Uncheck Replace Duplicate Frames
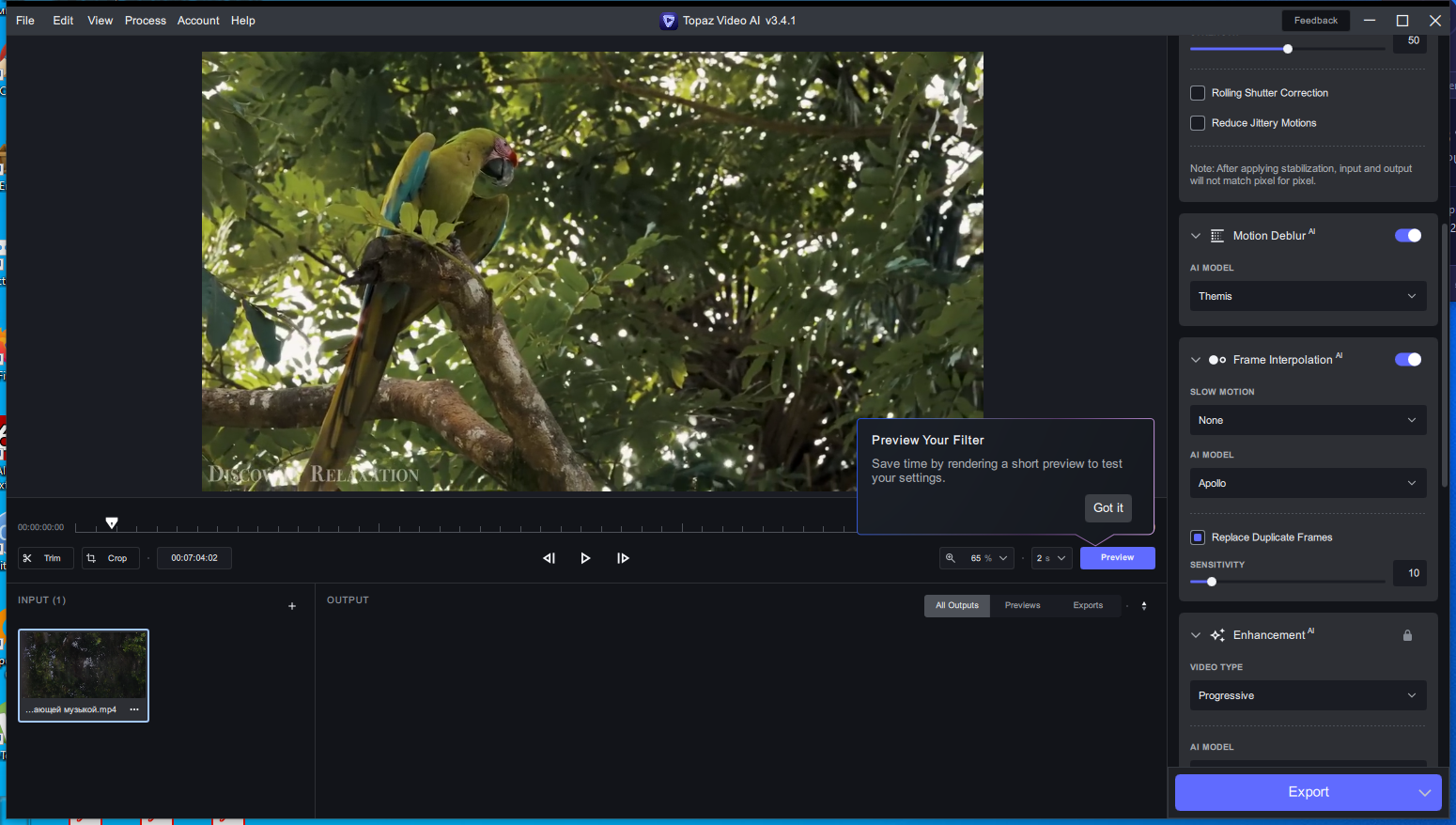The height and width of the screenshot is (825, 1456). (1198, 537)
